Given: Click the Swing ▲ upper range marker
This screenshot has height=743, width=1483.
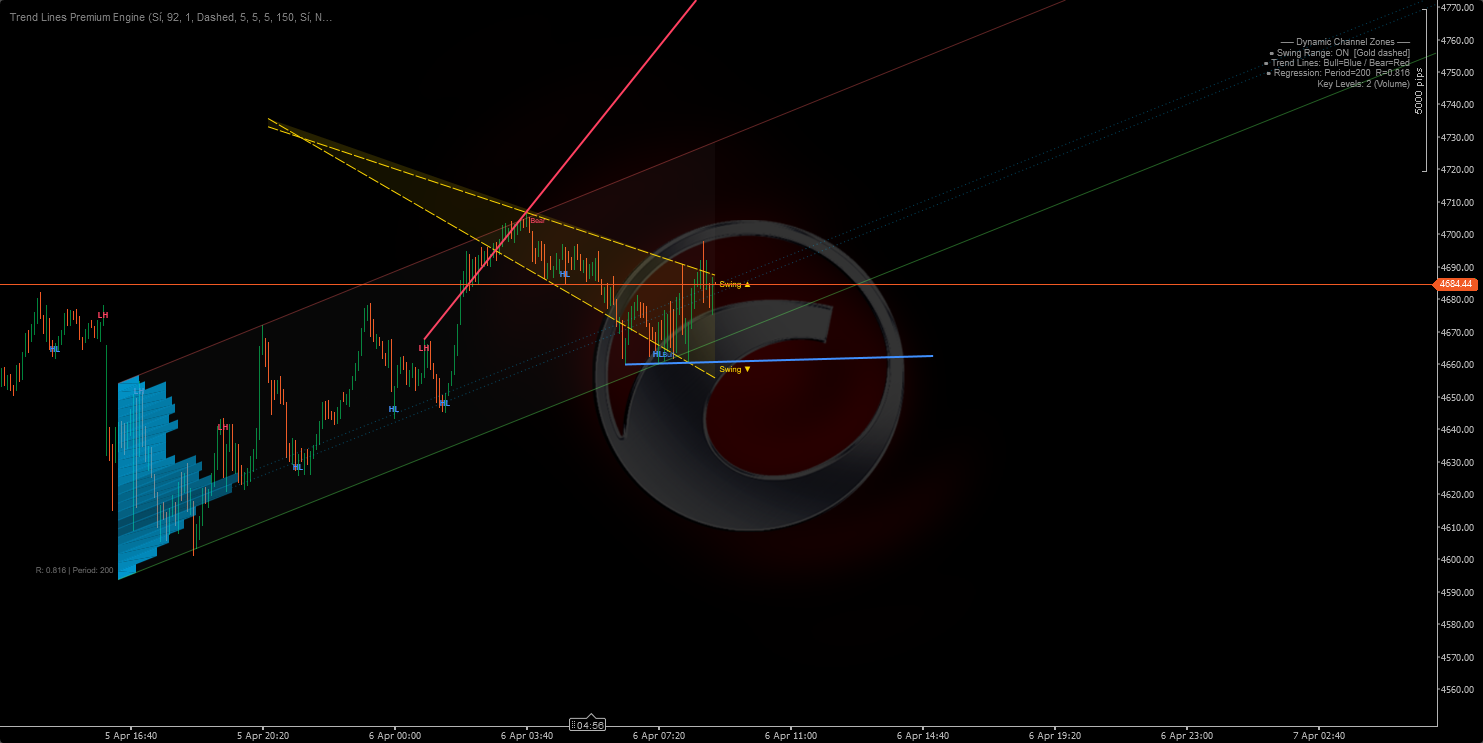Looking at the screenshot, I should (734, 285).
